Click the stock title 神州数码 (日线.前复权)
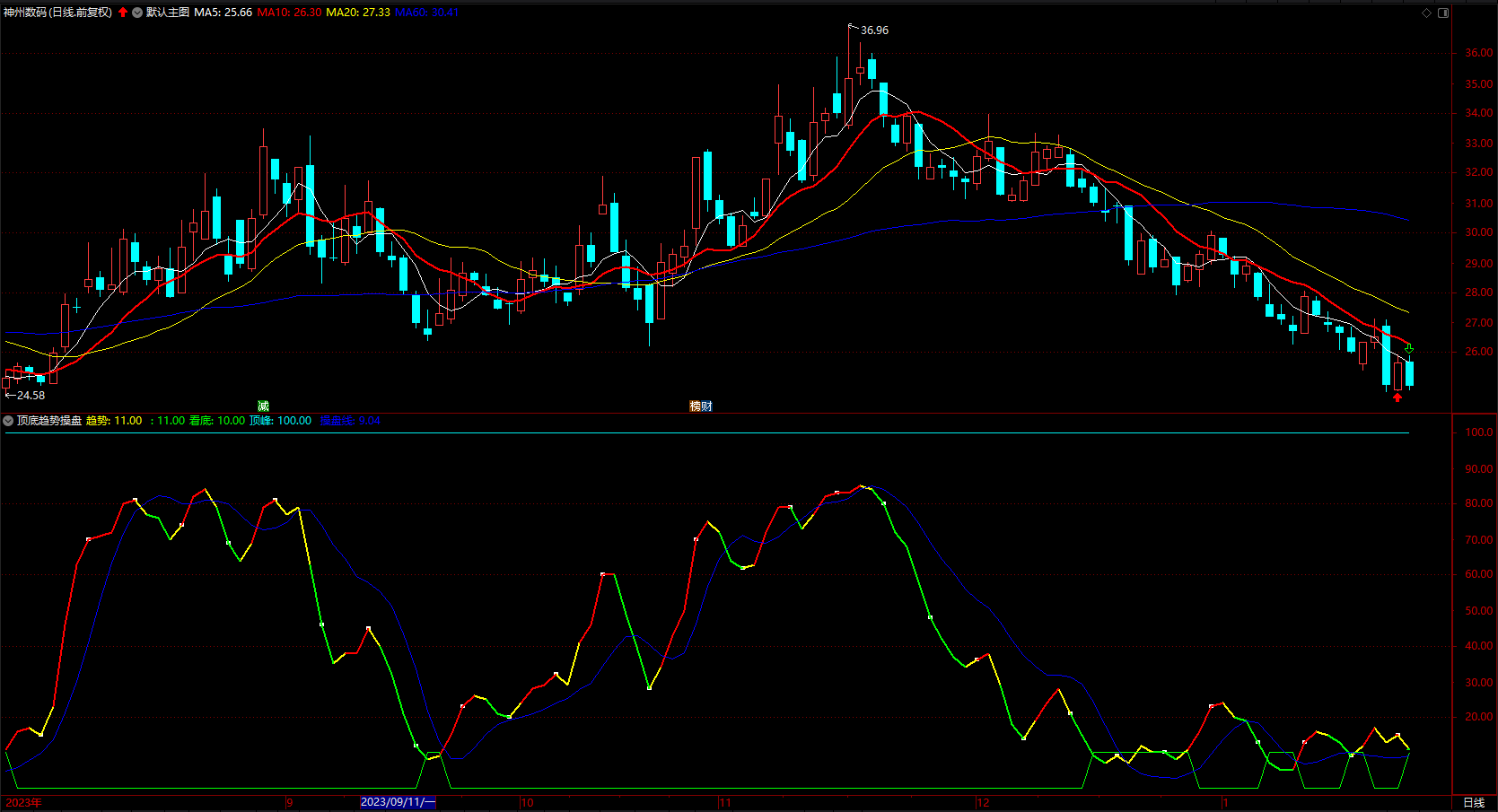 point(58,13)
